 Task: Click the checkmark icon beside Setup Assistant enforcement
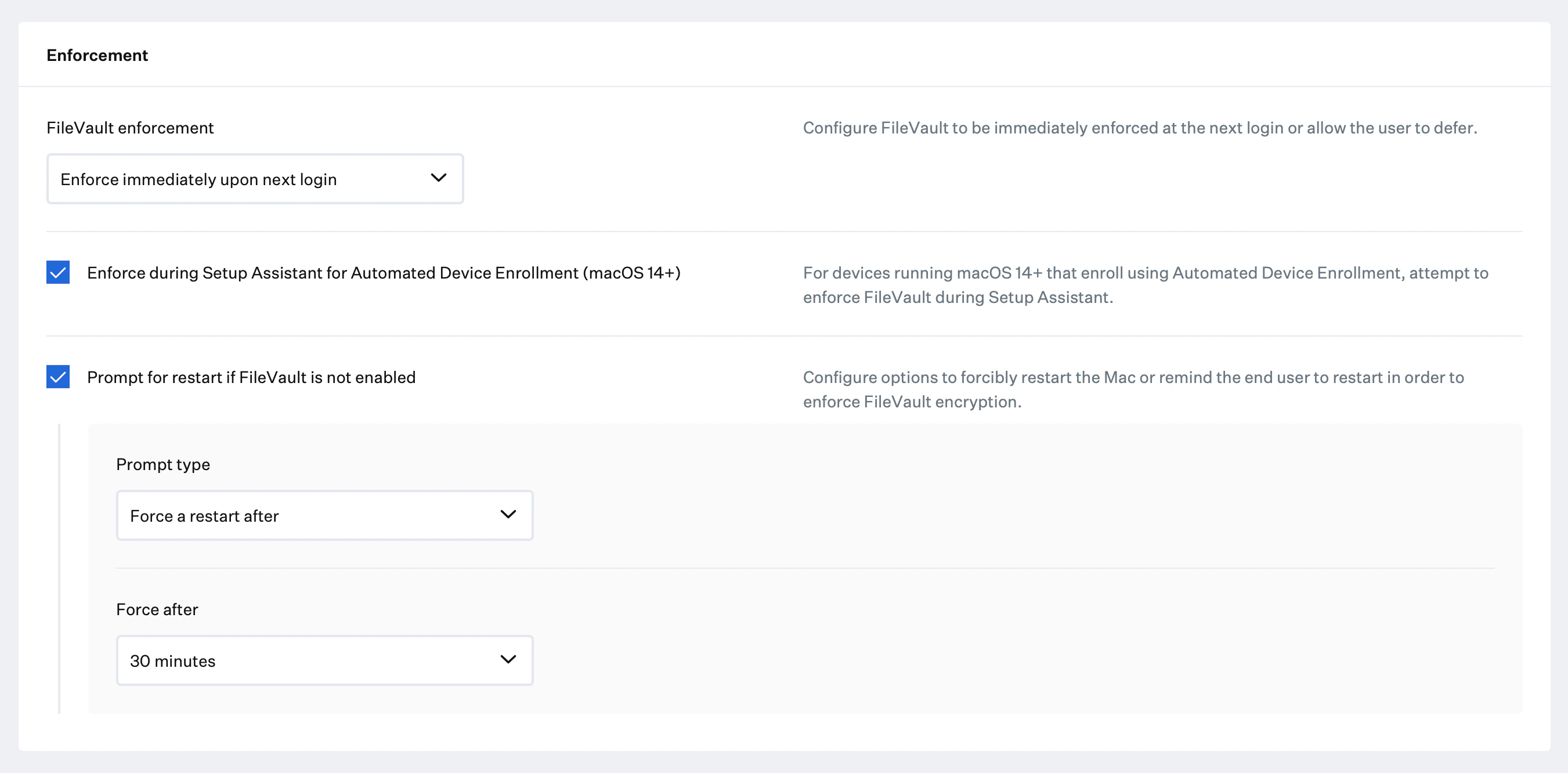[59, 273]
